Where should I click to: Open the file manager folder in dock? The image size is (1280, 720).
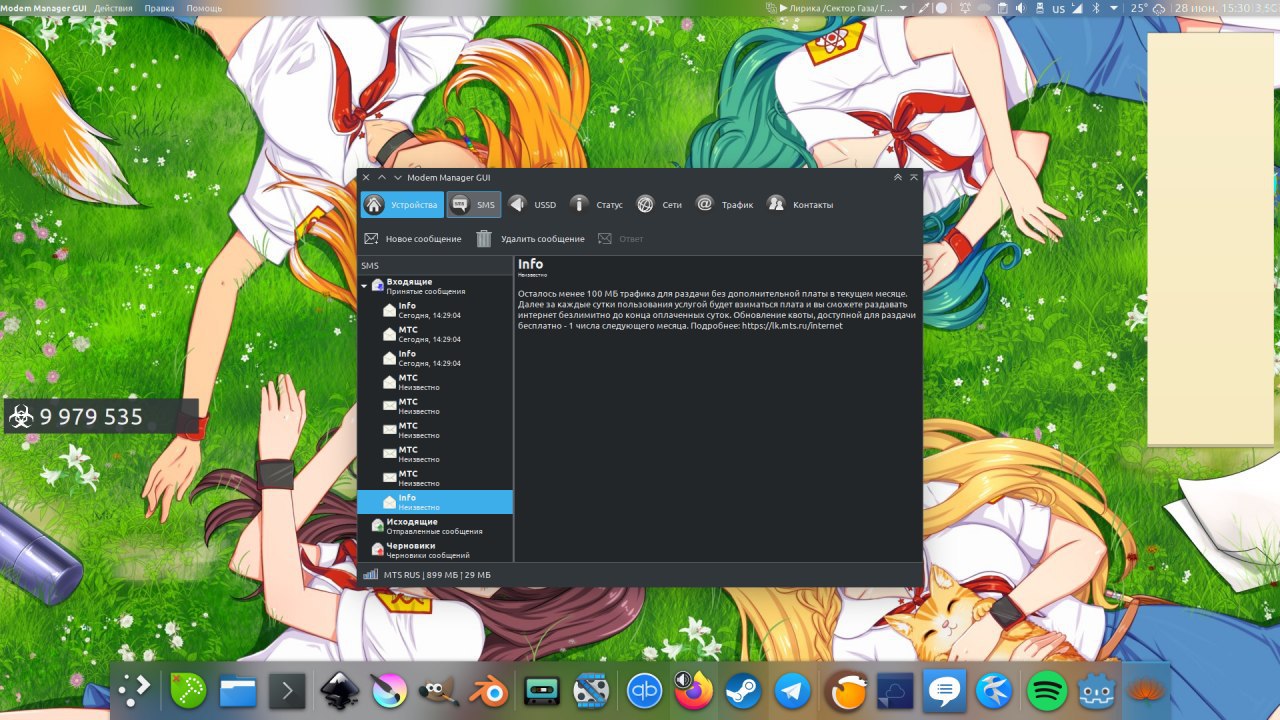coord(238,691)
